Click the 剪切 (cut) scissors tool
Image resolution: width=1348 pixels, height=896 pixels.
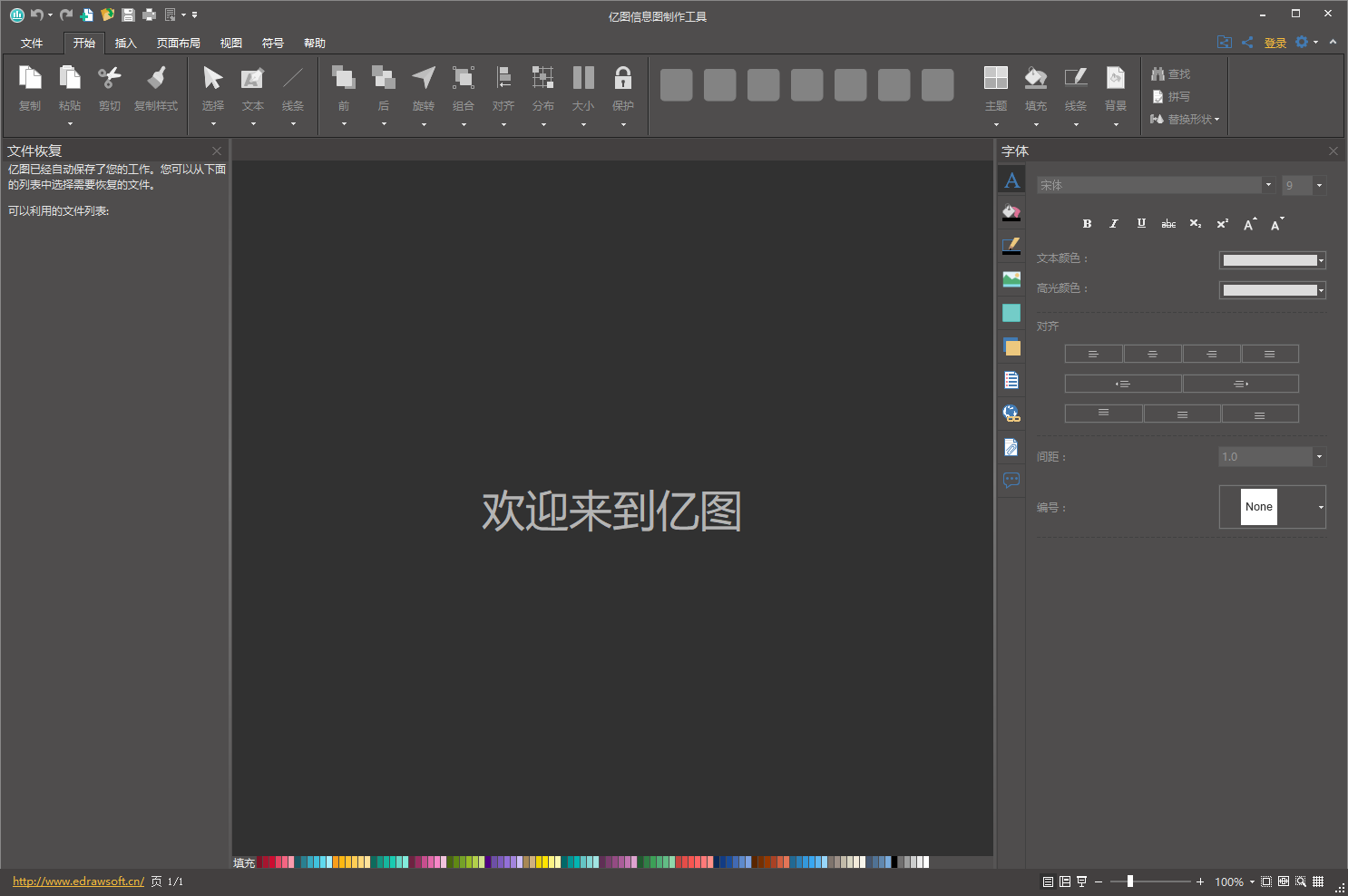(x=110, y=89)
